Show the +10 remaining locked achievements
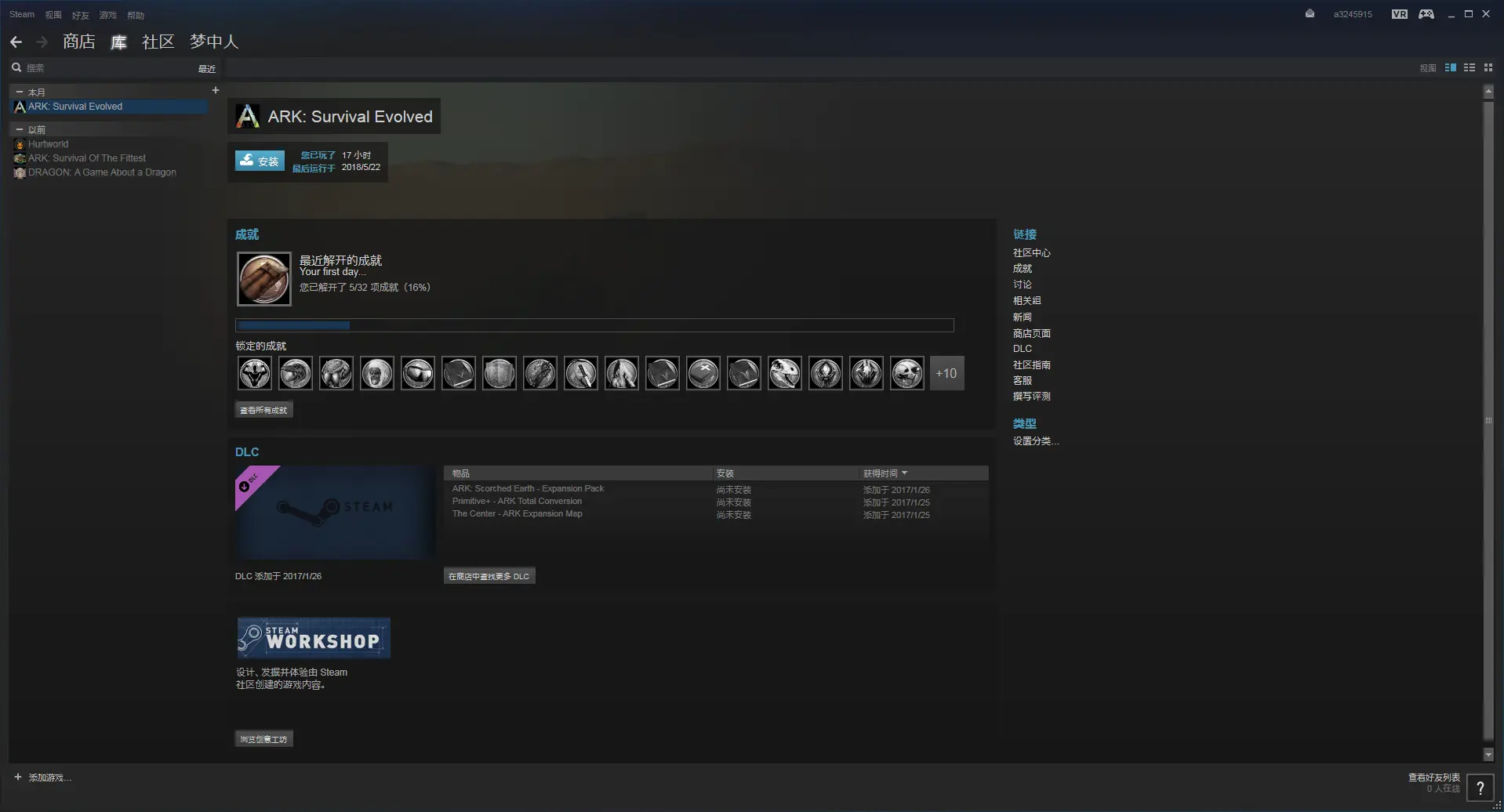 tap(946, 373)
